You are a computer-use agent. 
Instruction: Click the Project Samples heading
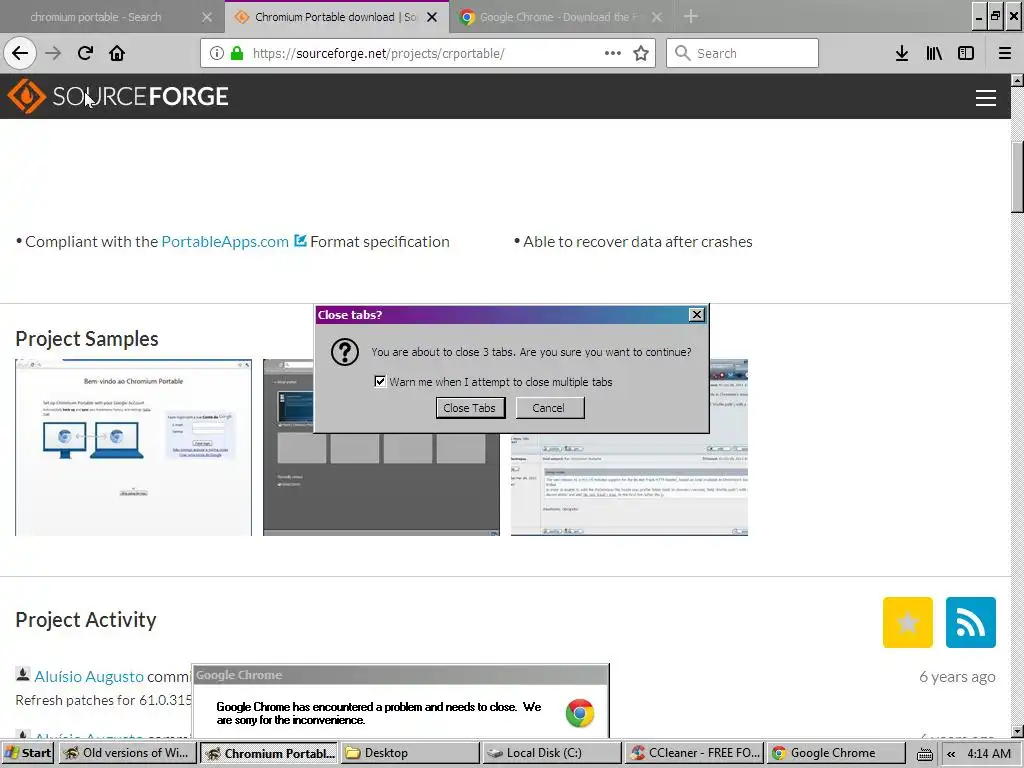(87, 338)
